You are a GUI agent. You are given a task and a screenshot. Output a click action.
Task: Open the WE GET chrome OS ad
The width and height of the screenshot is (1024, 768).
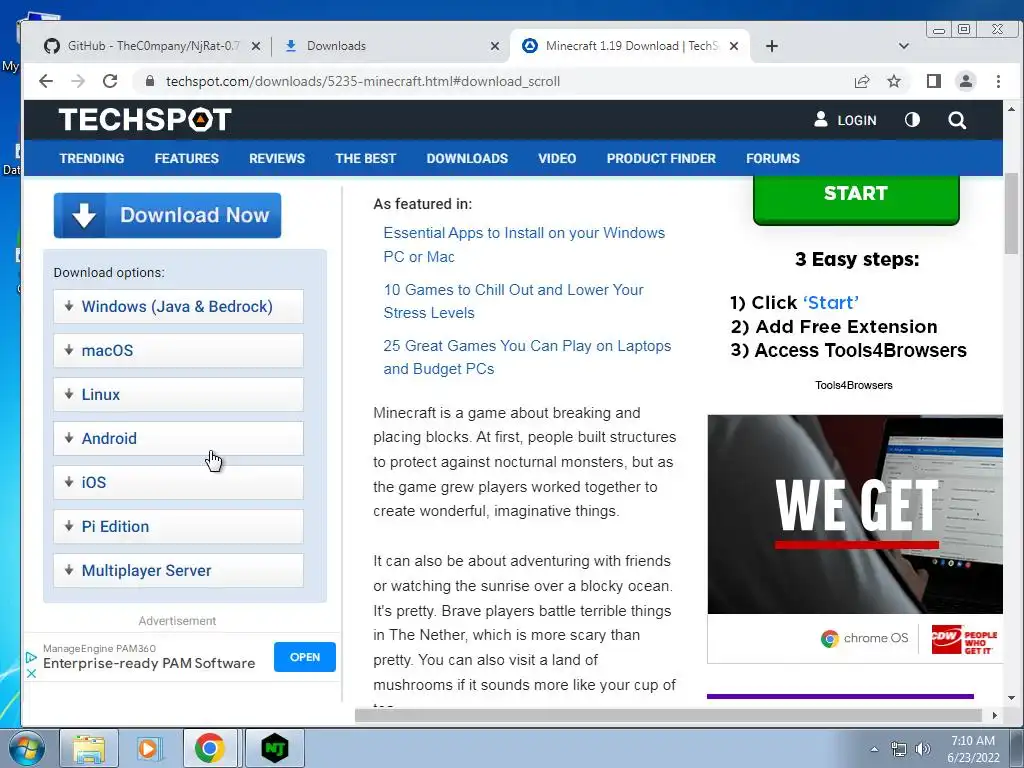click(x=855, y=539)
